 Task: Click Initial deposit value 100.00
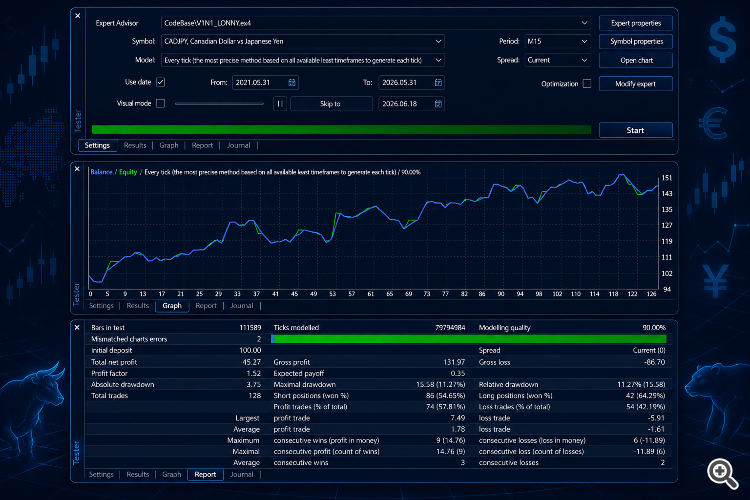pyautogui.click(x=250, y=350)
